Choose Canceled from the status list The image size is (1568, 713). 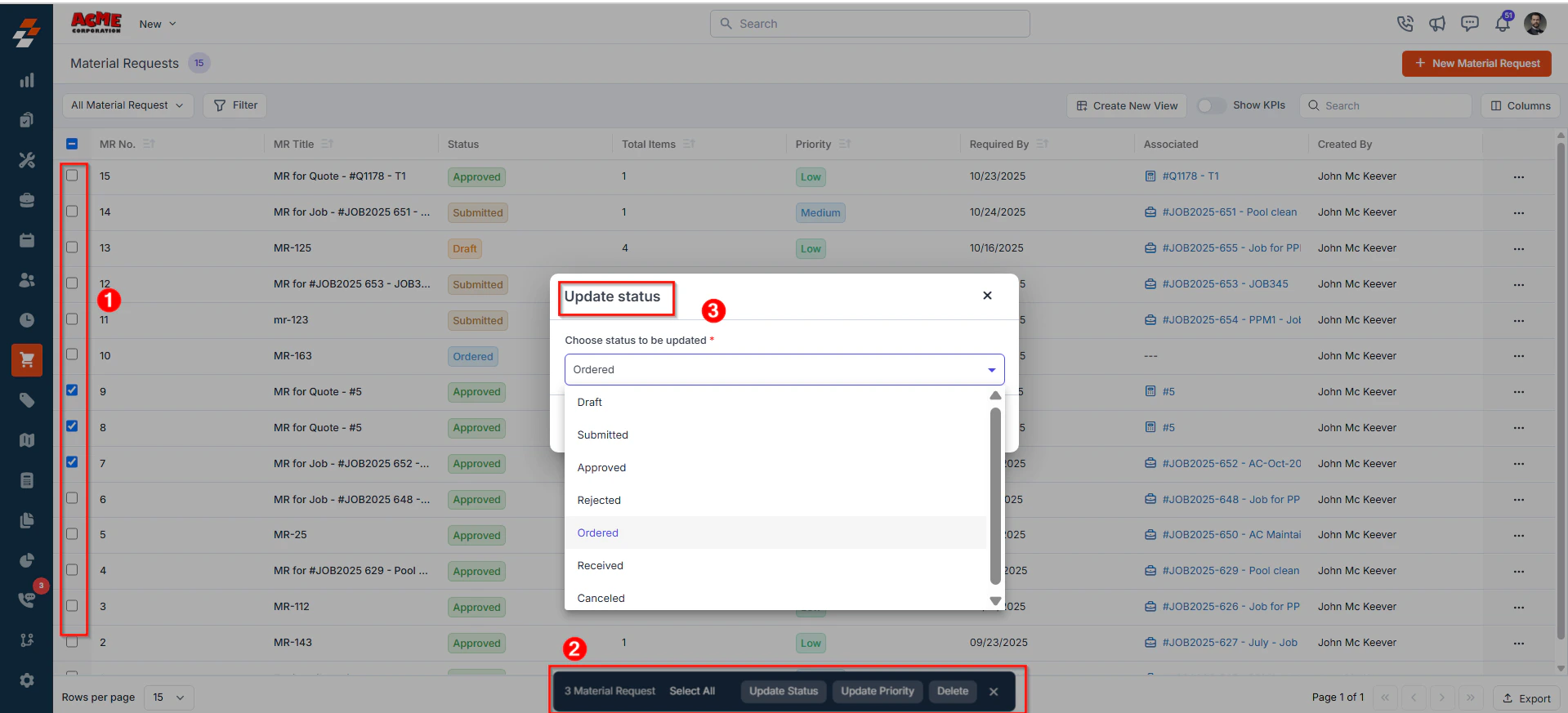coord(775,597)
